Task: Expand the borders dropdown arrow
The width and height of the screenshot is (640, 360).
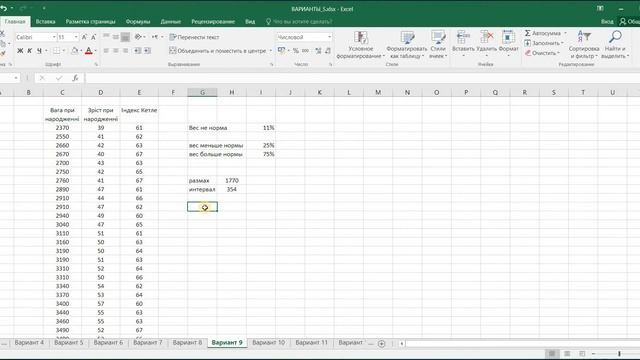Action: (64, 51)
